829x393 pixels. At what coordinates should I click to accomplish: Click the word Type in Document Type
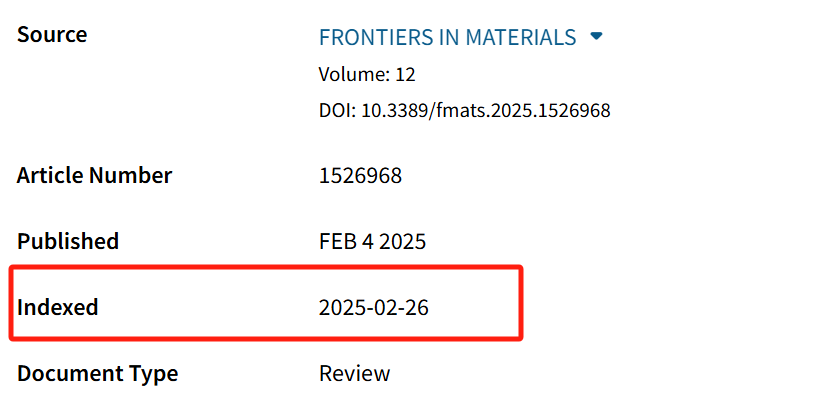(154, 375)
